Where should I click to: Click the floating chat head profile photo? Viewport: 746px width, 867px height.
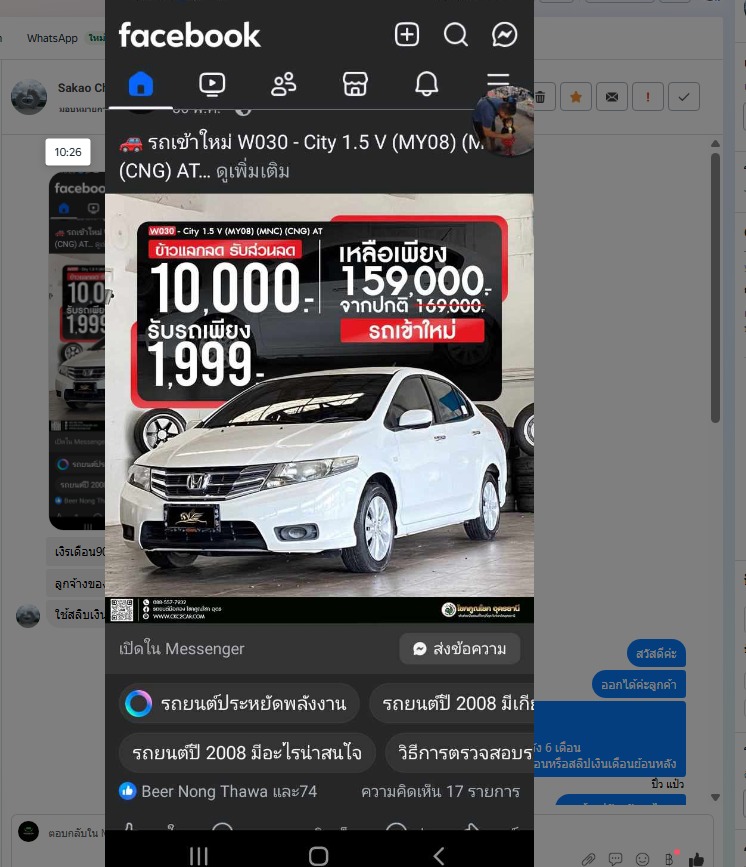click(x=502, y=121)
